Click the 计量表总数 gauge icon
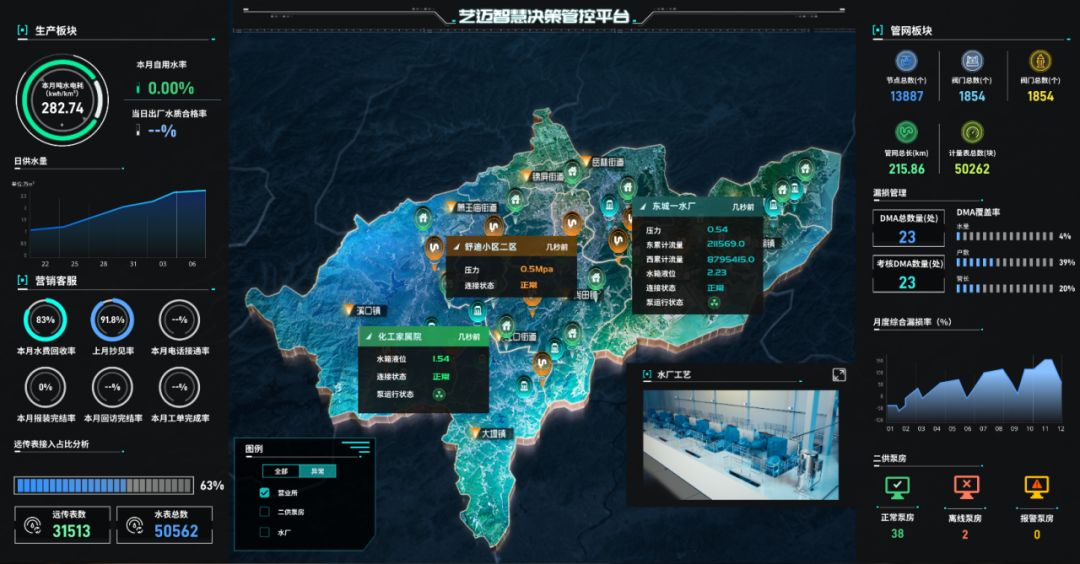1080x564 pixels. (x=972, y=133)
